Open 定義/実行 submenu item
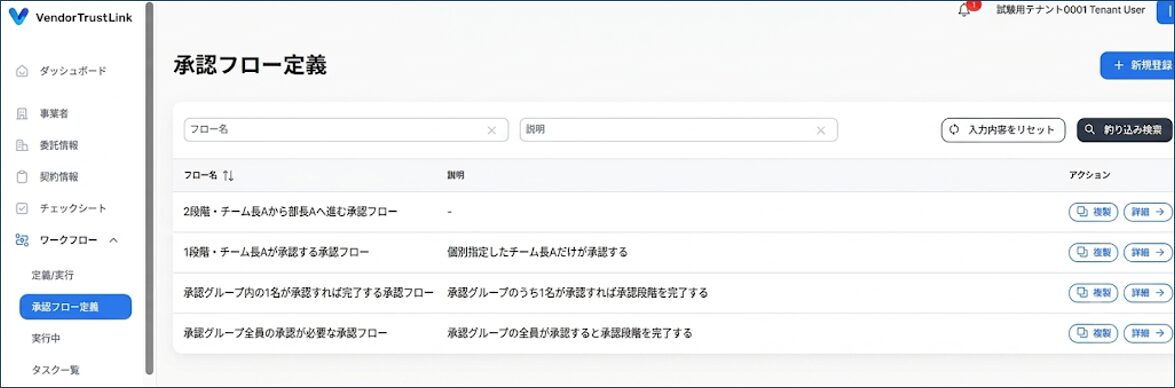The image size is (1175, 388). pyautogui.click(x=52, y=275)
